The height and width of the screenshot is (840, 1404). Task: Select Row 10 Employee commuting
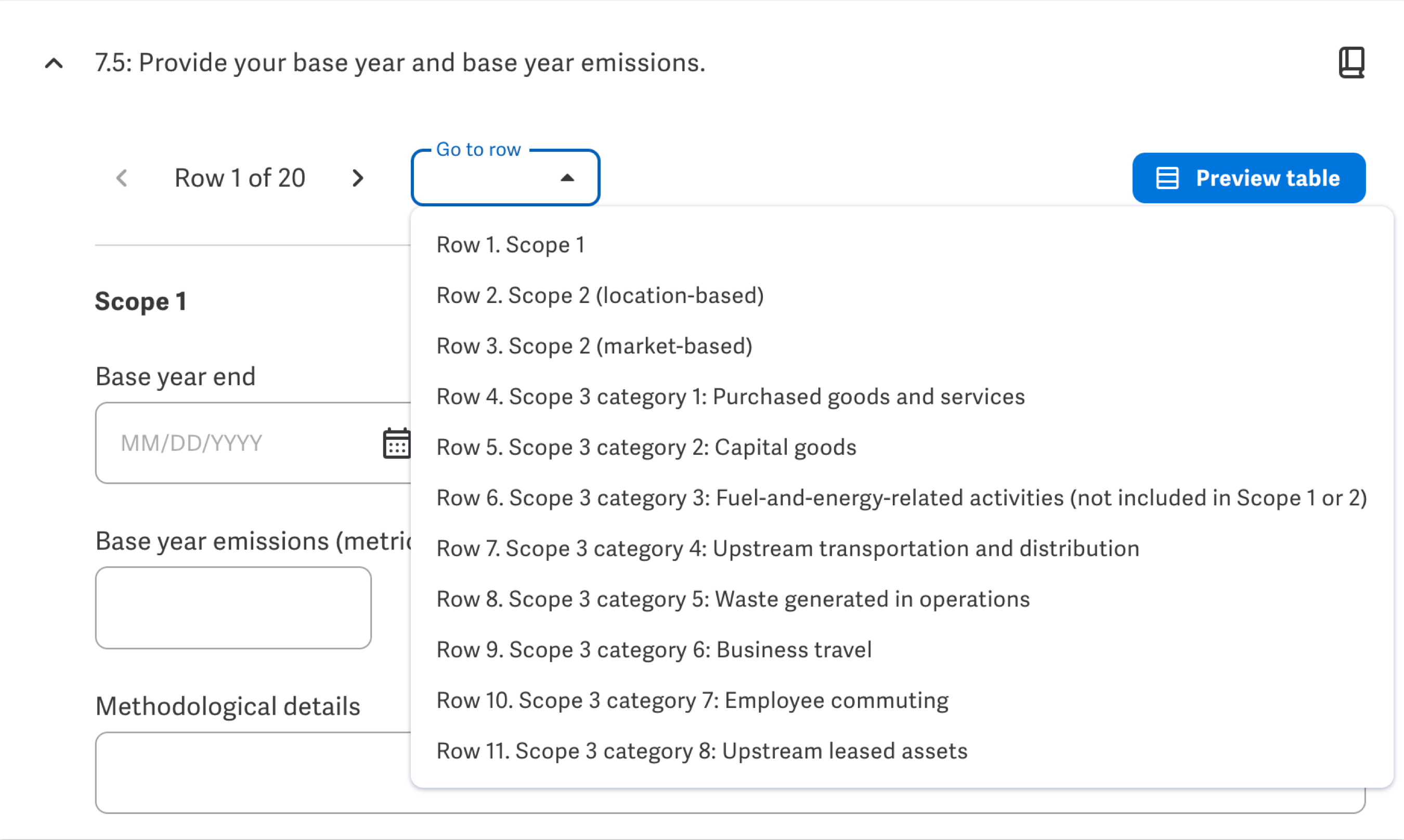click(x=901, y=700)
